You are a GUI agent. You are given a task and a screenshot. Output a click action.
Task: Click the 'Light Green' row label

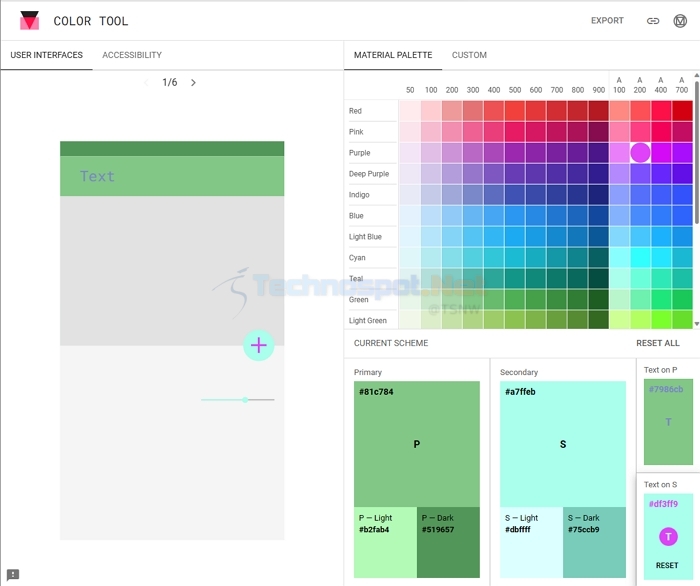pos(367,320)
